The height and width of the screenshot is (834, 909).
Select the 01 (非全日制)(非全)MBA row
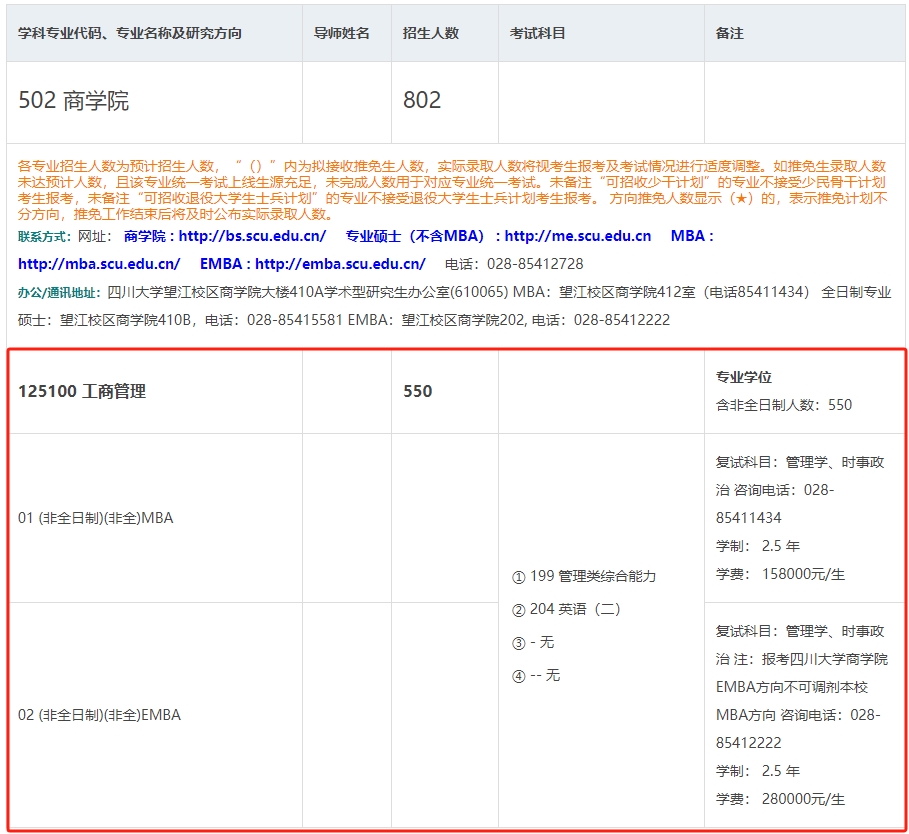coord(96,518)
